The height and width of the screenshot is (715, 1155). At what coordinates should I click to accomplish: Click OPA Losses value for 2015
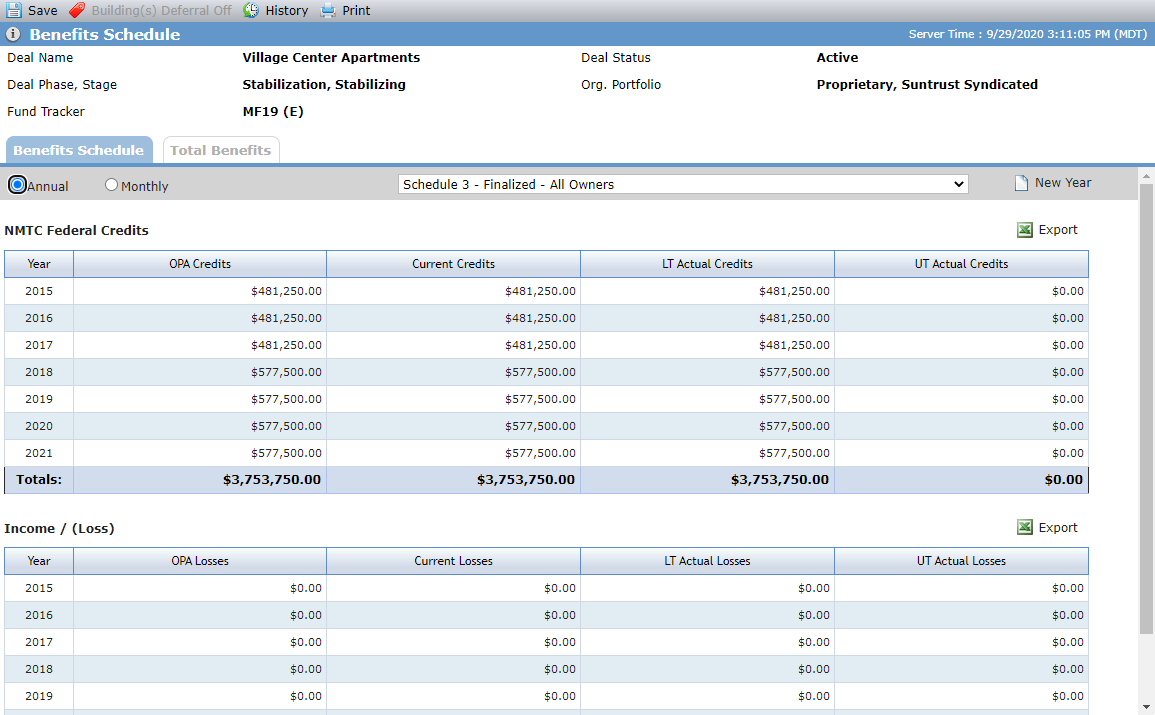click(306, 588)
